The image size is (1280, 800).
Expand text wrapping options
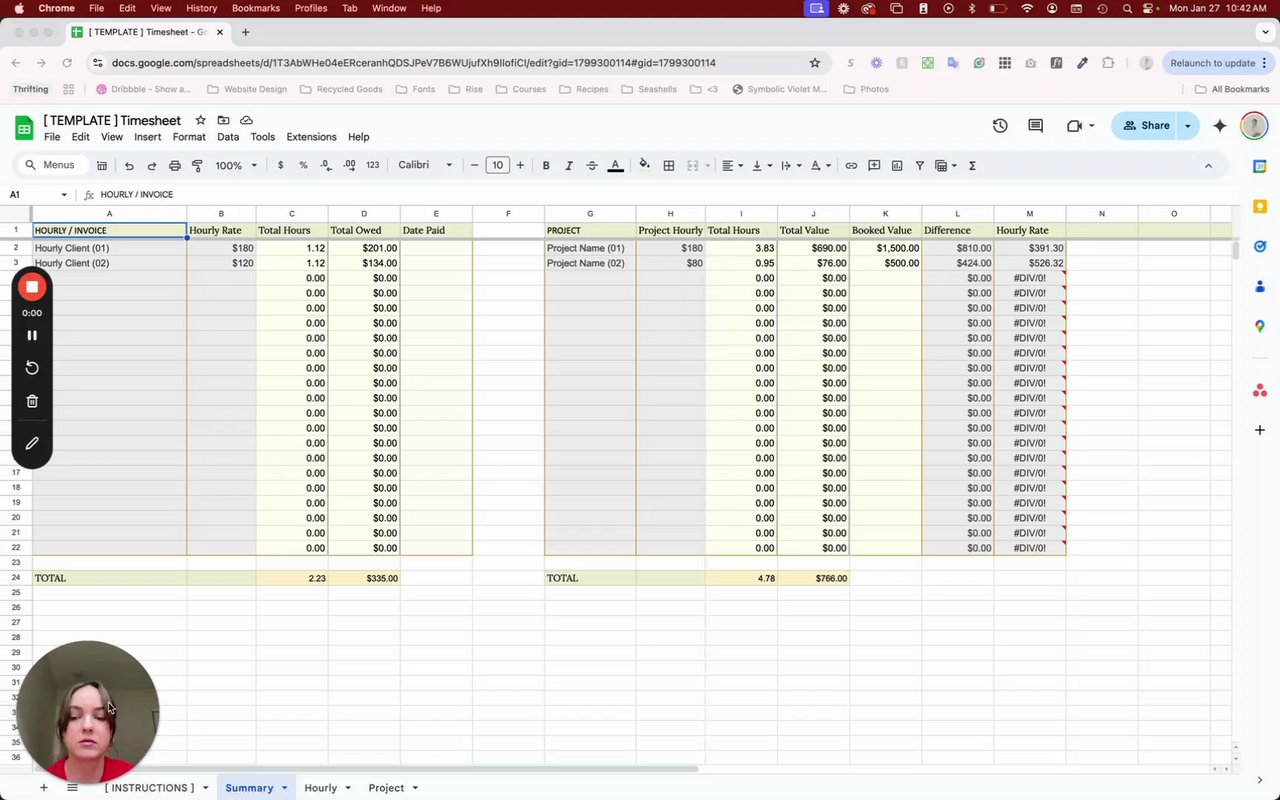(790, 165)
